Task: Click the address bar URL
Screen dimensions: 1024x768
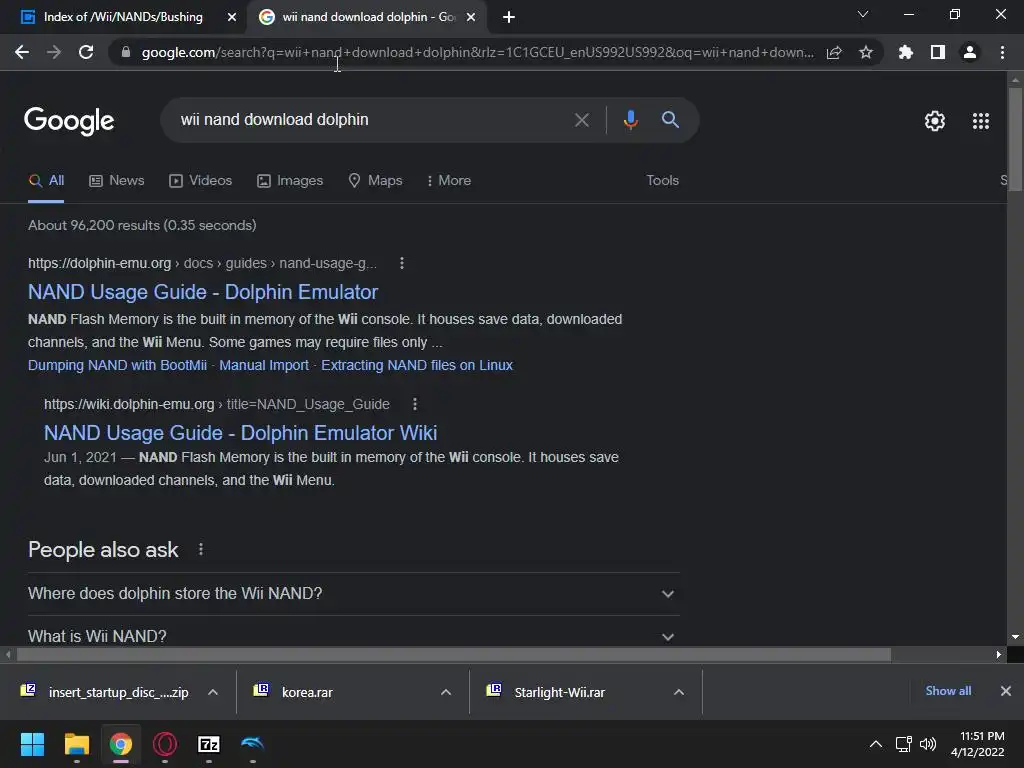Action: (x=477, y=52)
